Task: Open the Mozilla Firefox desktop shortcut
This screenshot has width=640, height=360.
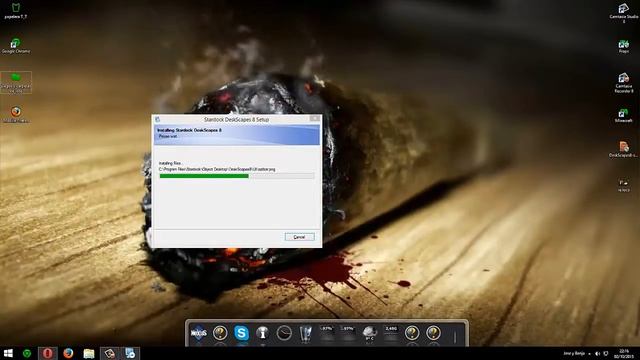Action: coord(16,115)
